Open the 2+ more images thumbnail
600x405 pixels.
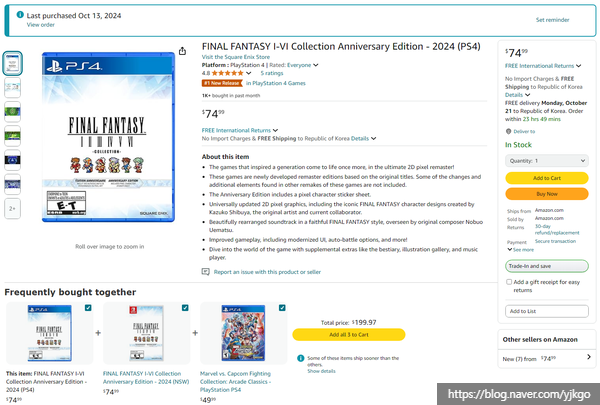[x=12, y=208]
